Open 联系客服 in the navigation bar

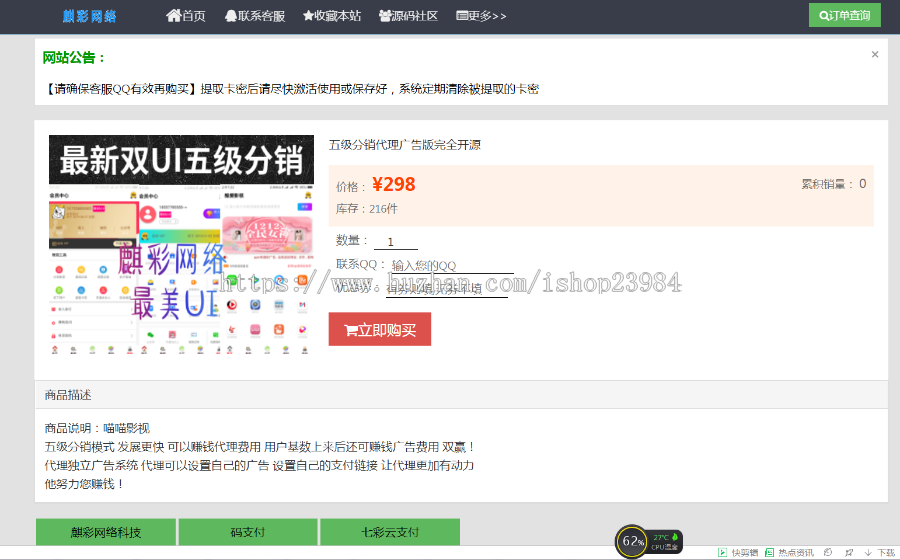pos(255,16)
